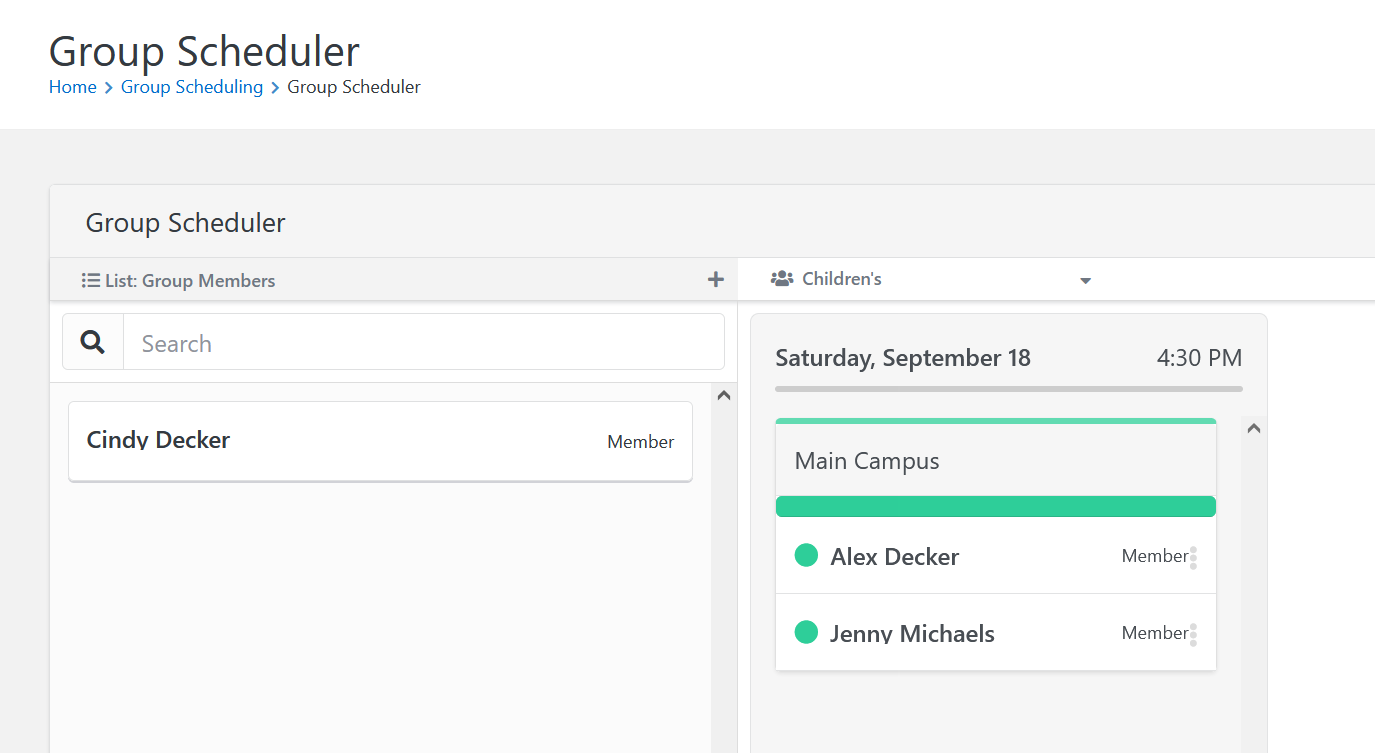Toggle Cindy Decker's Member status

pos(640,441)
